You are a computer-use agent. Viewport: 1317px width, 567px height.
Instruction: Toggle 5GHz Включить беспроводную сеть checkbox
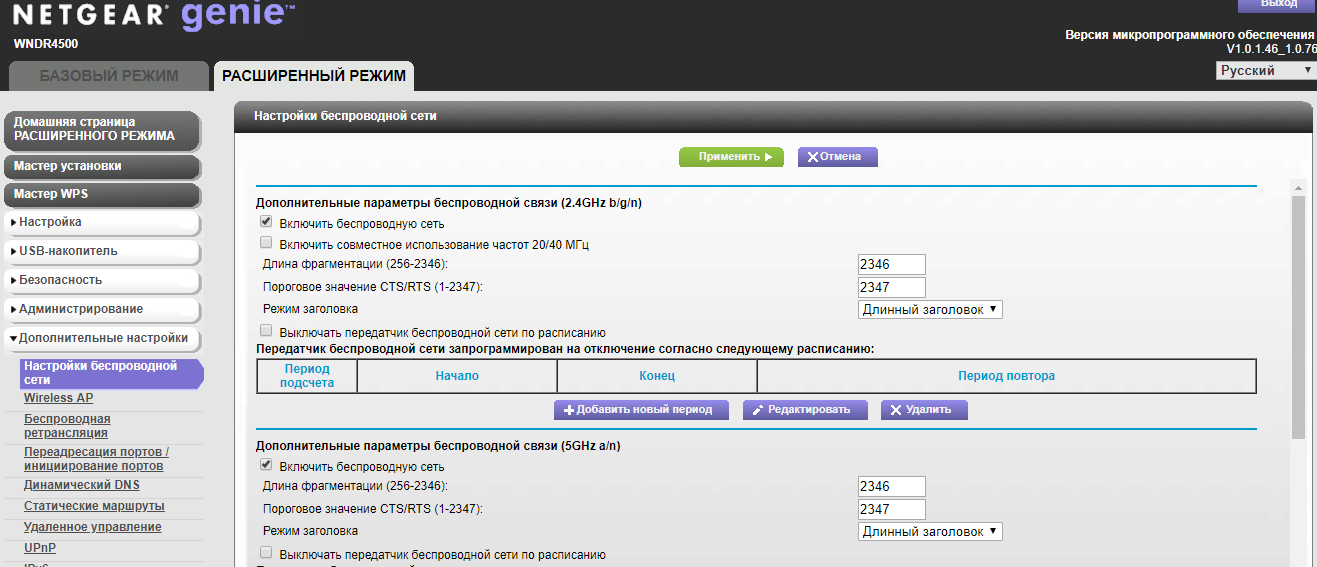[266, 465]
